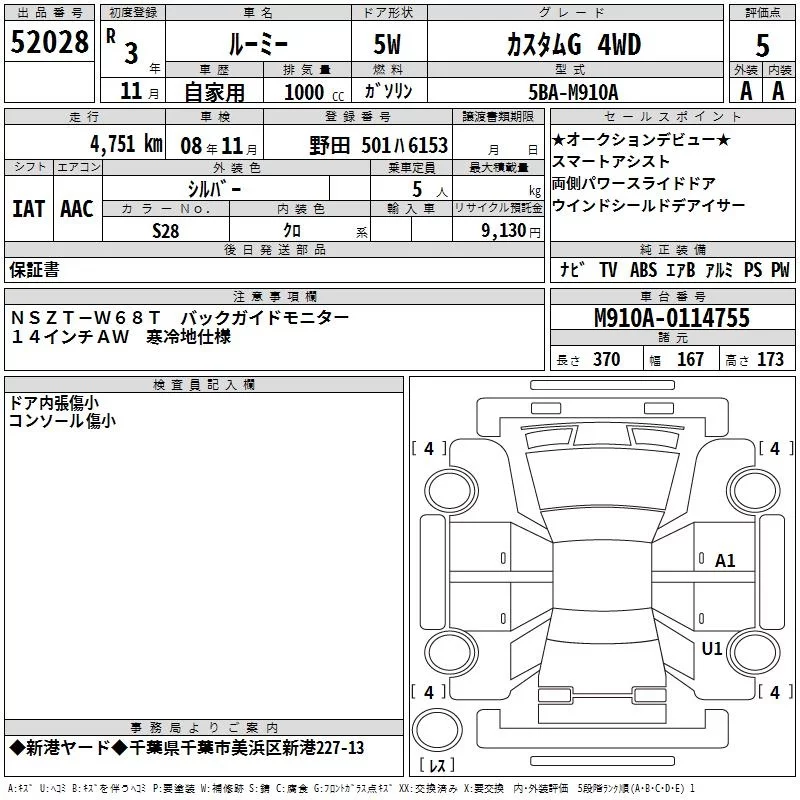This screenshot has width=800, height=800.
Task: Select 保証書 in later-shipped parts
Action: (x=34, y=270)
